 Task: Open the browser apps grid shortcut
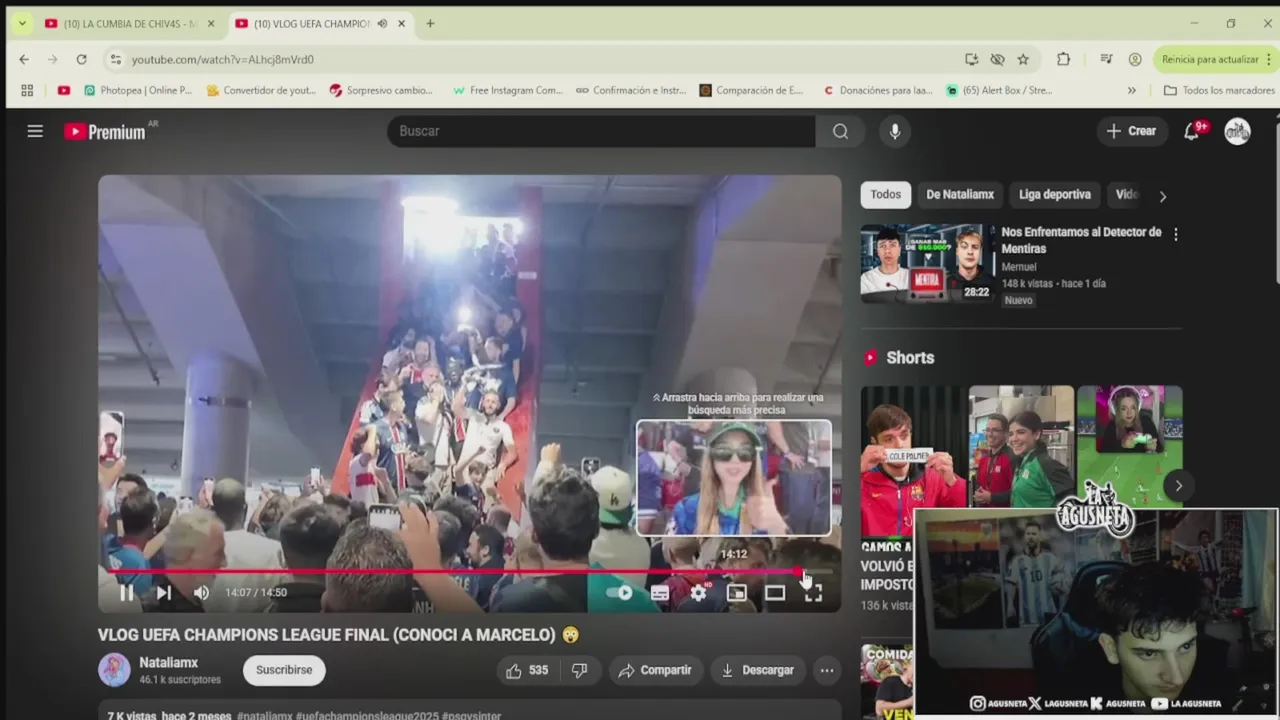pyautogui.click(x=27, y=90)
